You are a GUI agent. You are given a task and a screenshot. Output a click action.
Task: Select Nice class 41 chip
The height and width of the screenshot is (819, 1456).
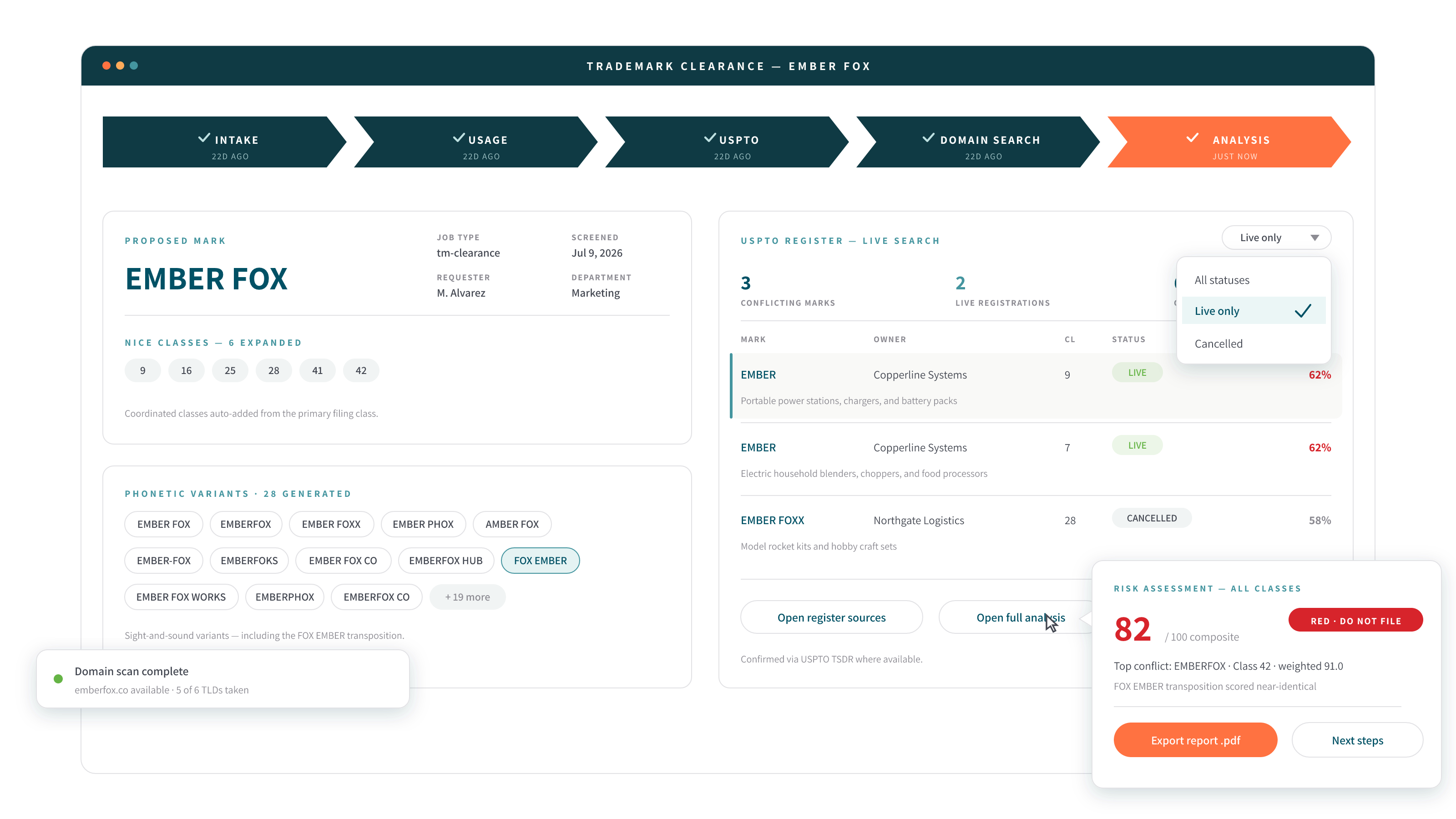[317, 370]
